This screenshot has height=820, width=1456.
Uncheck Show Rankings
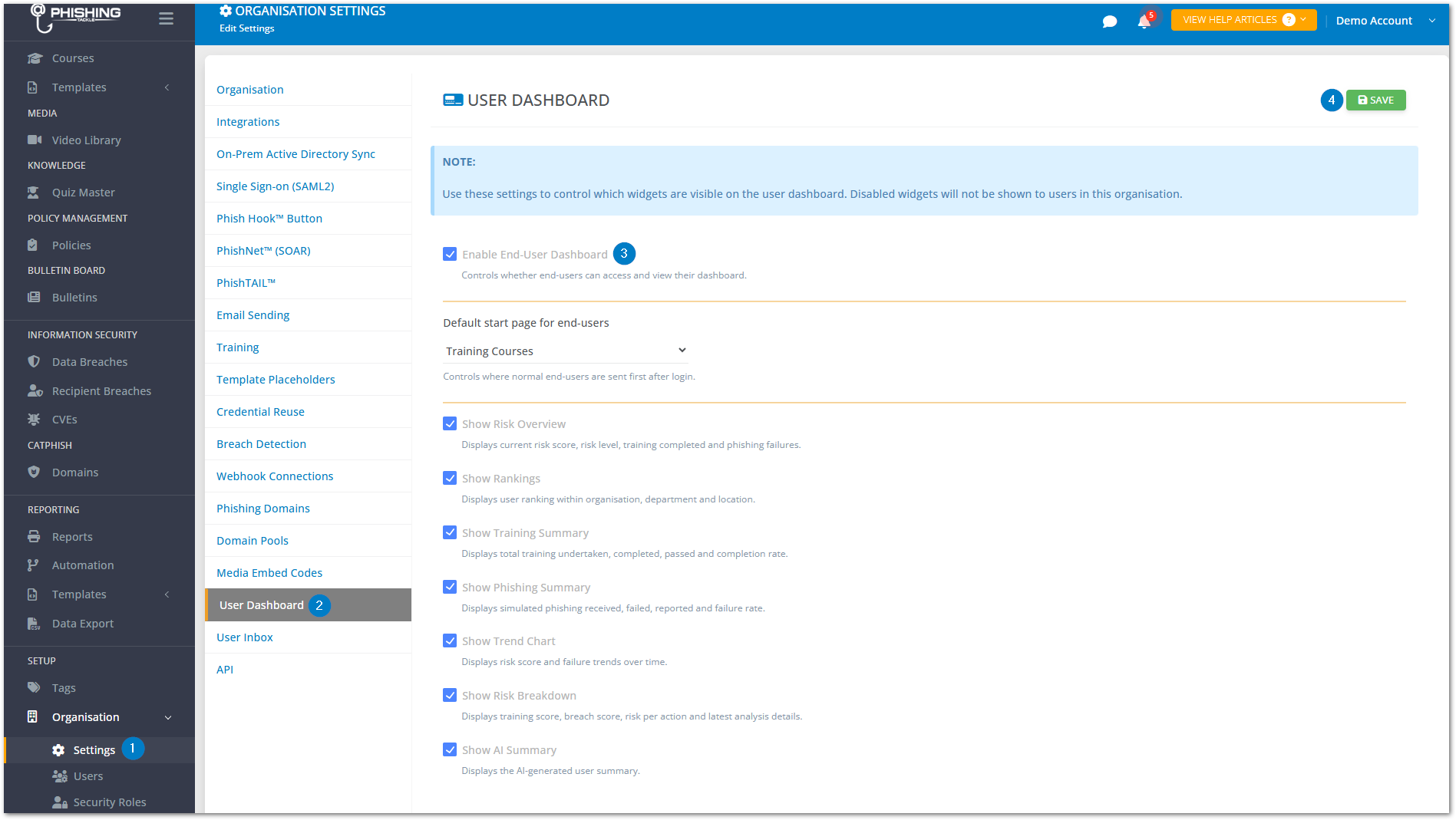point(450,478)
